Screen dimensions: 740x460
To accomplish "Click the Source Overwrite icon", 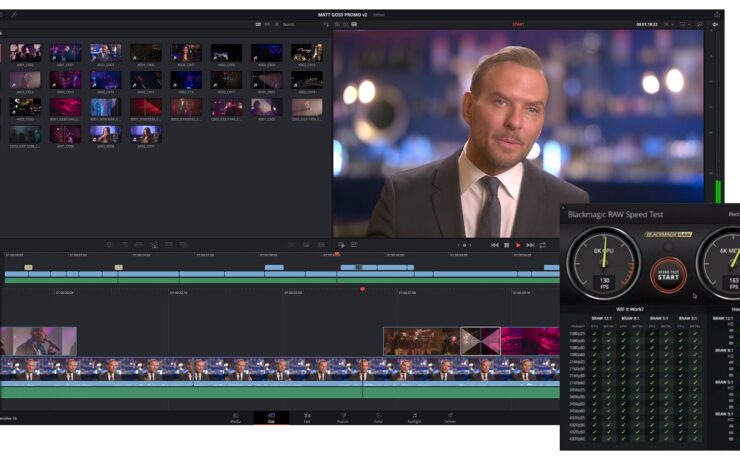I will (x=184, y=245).
